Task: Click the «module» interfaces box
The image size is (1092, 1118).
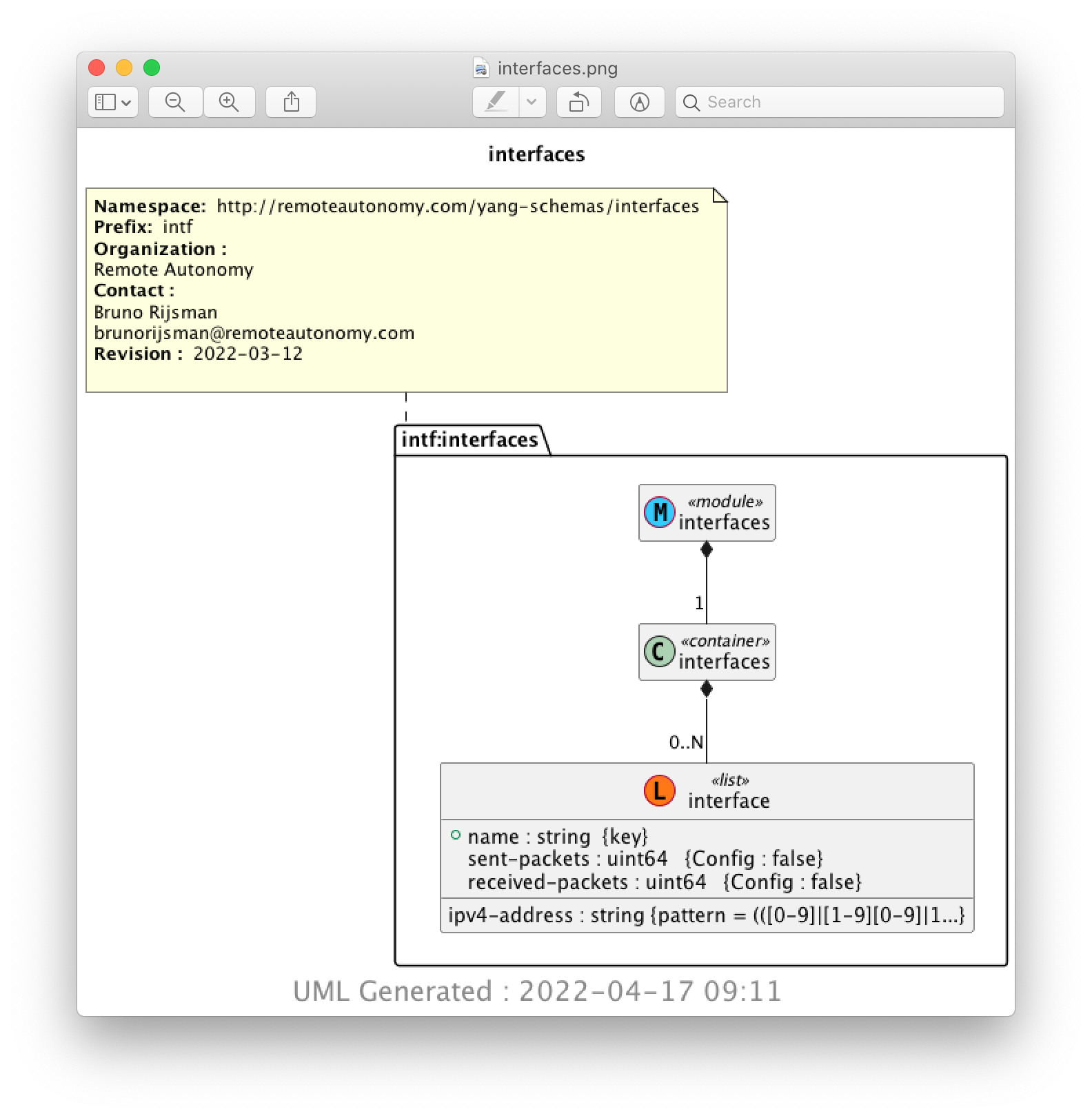Action: (x=707, y=513)
